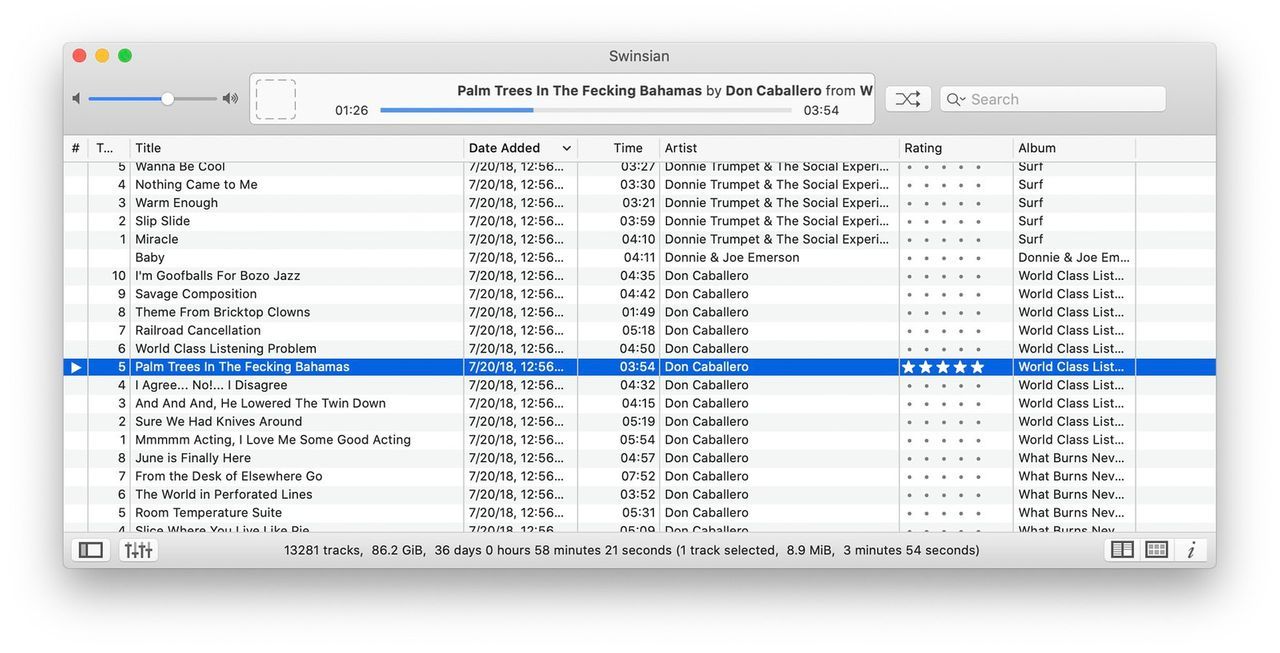Click the max volume speaker icon
This screenshot has height=653, width=1280.
tap(230, 98)
